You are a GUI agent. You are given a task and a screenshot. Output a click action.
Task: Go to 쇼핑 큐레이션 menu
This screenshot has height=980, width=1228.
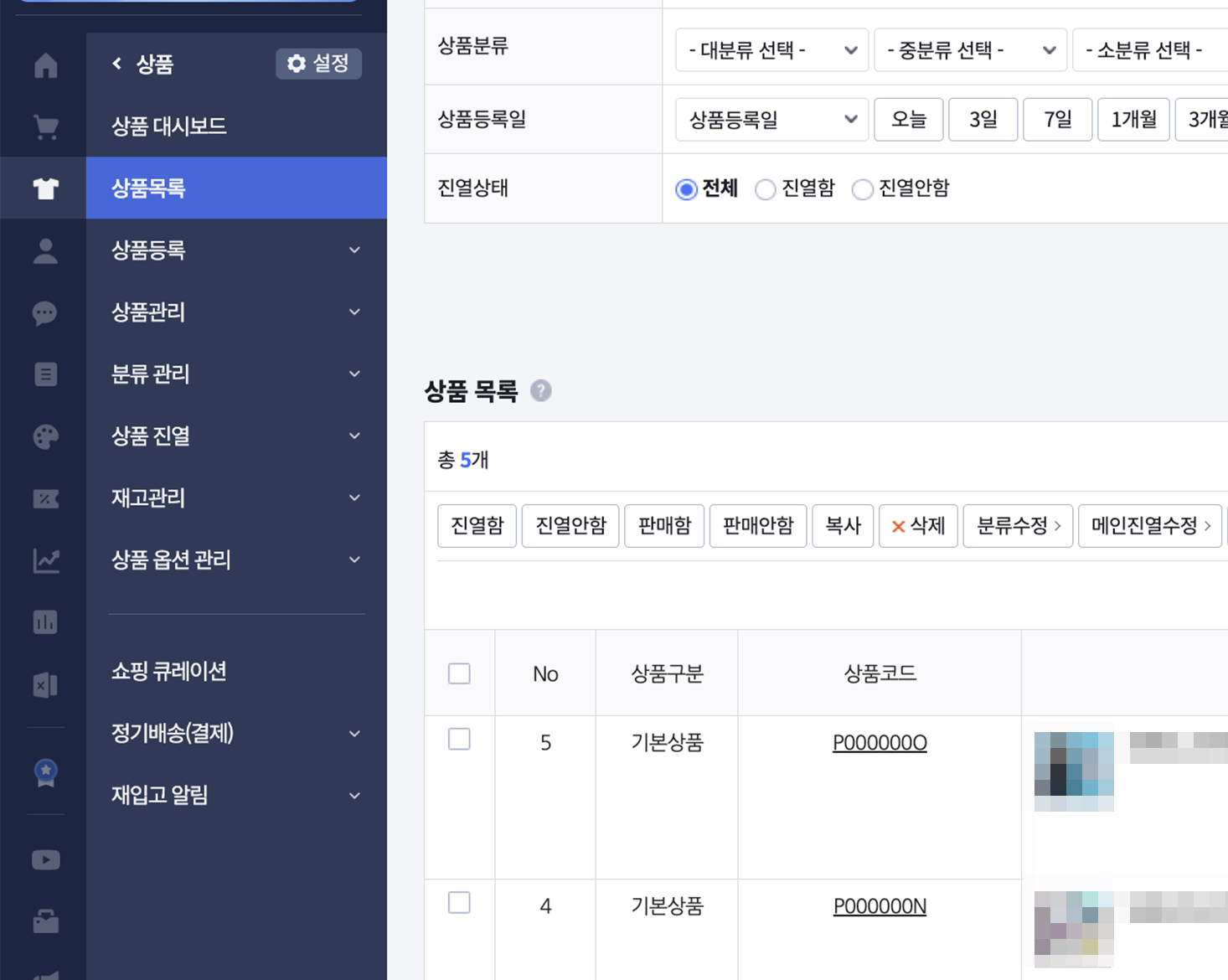pos(169,672)
